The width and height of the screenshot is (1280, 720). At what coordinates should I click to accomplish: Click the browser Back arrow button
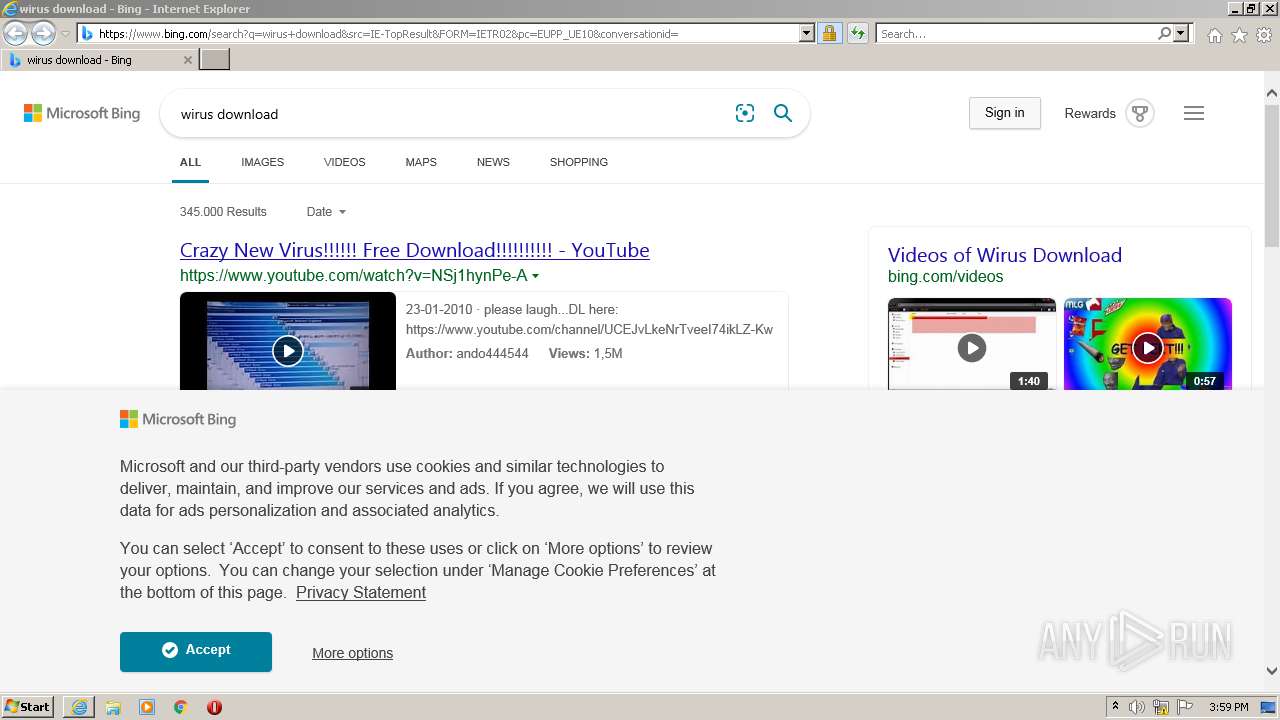coord(16,34)
